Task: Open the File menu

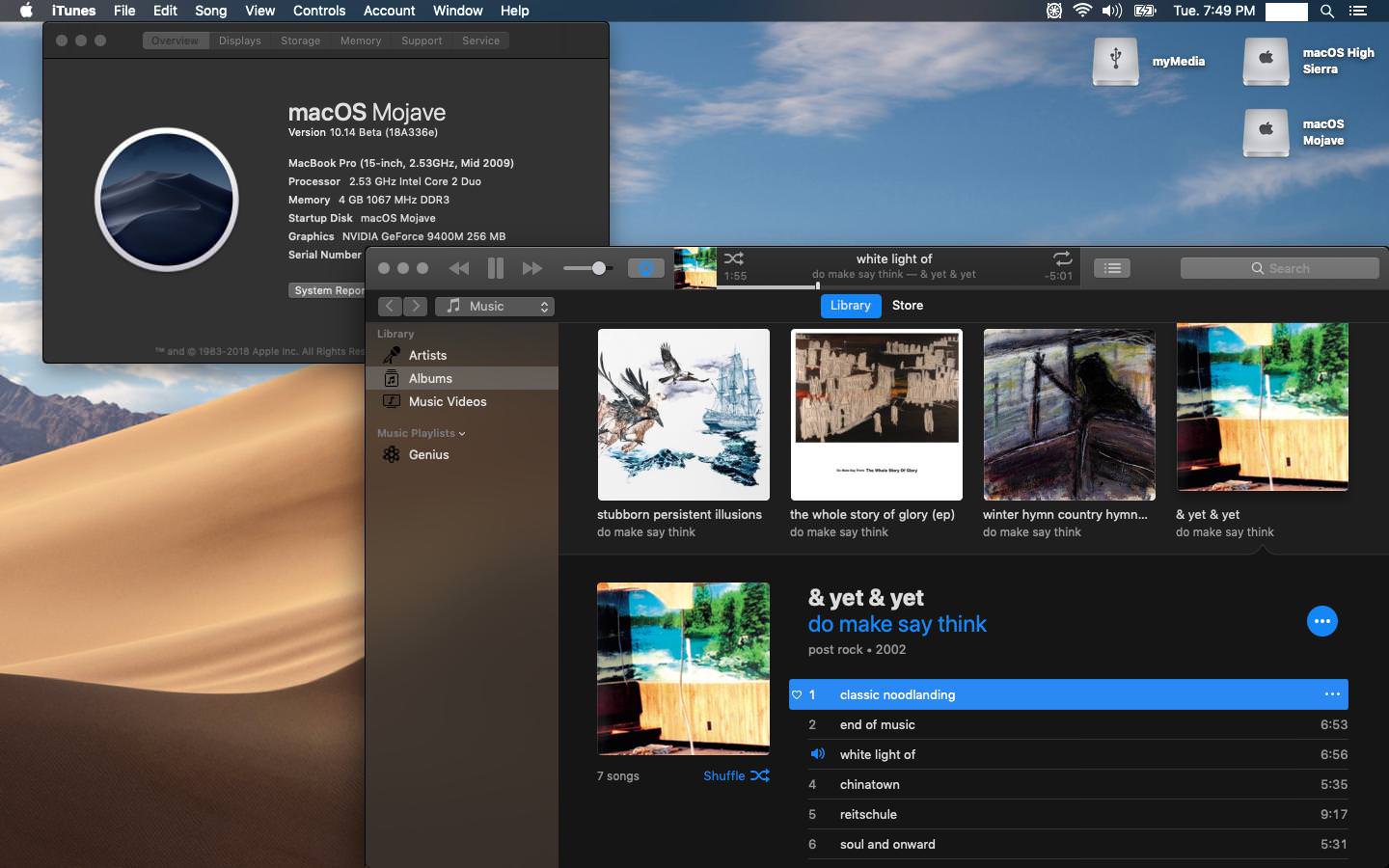Action: pyautogui.click(x=124, y=11)
